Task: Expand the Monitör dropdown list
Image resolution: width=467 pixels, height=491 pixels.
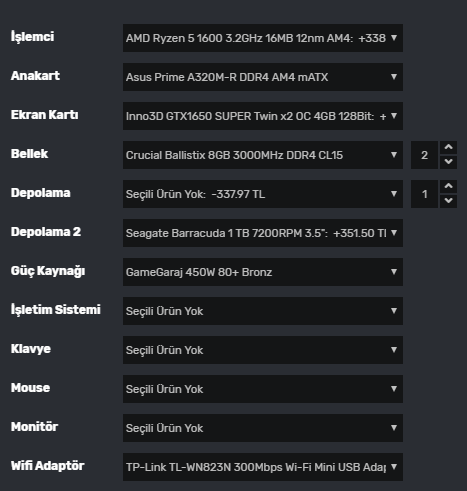Action: click(263, 428)
